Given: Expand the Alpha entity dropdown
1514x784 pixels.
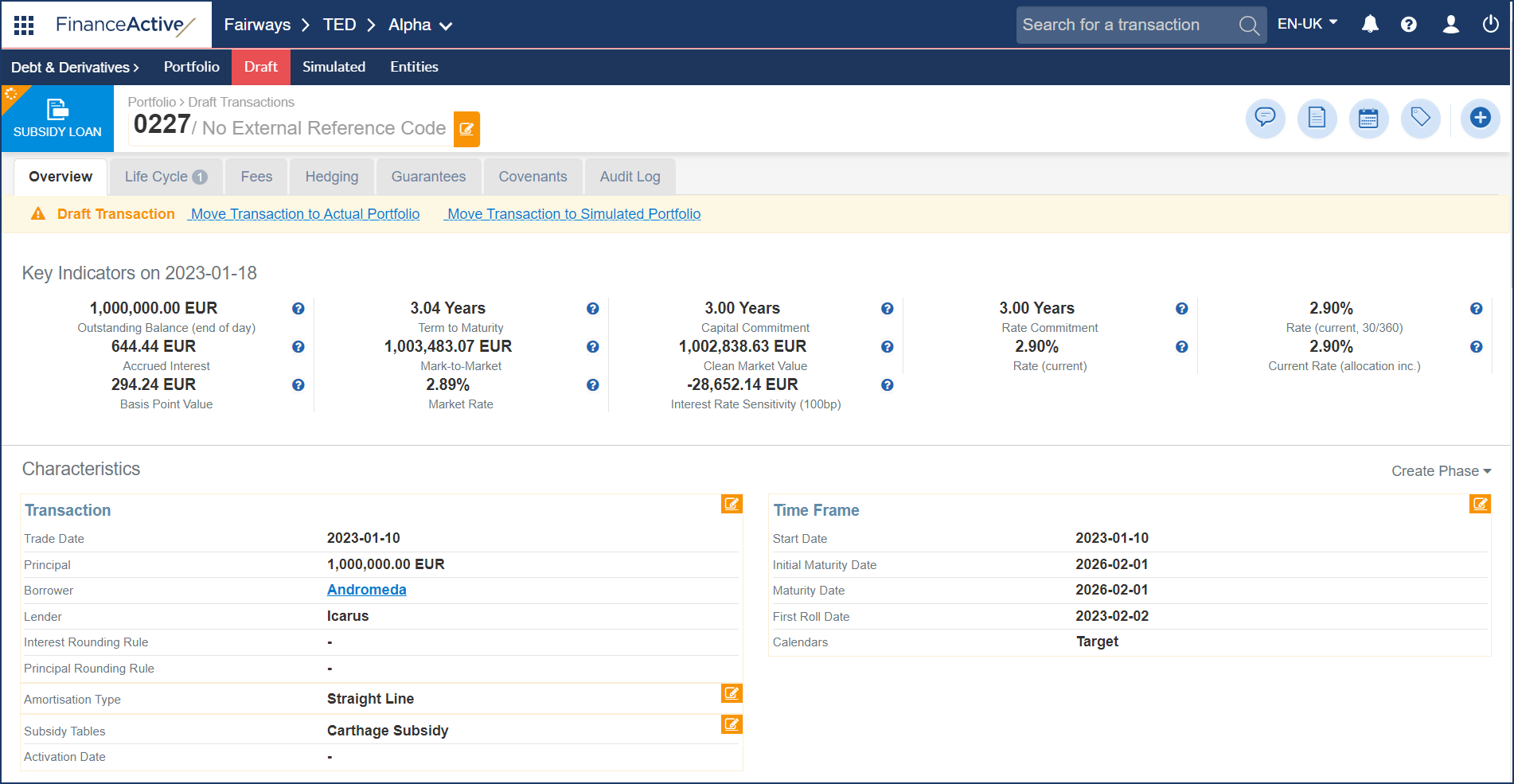Looking at the screenshot, I should (x=420, y=25).
